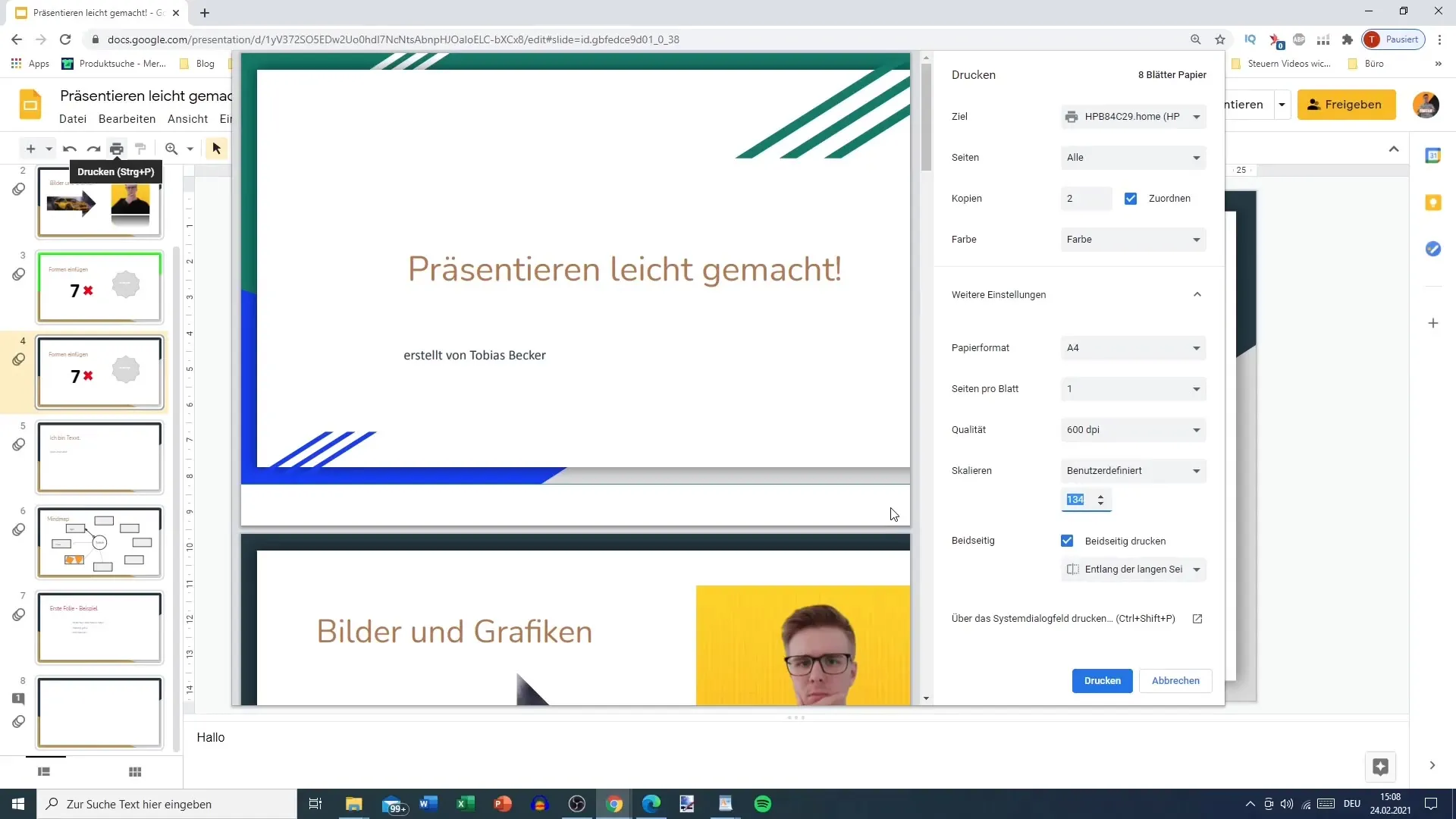Select slide 5 thumbnail Ich bin Text
The height and width of the screenshot is (819, 1456).
coord(99,458)
